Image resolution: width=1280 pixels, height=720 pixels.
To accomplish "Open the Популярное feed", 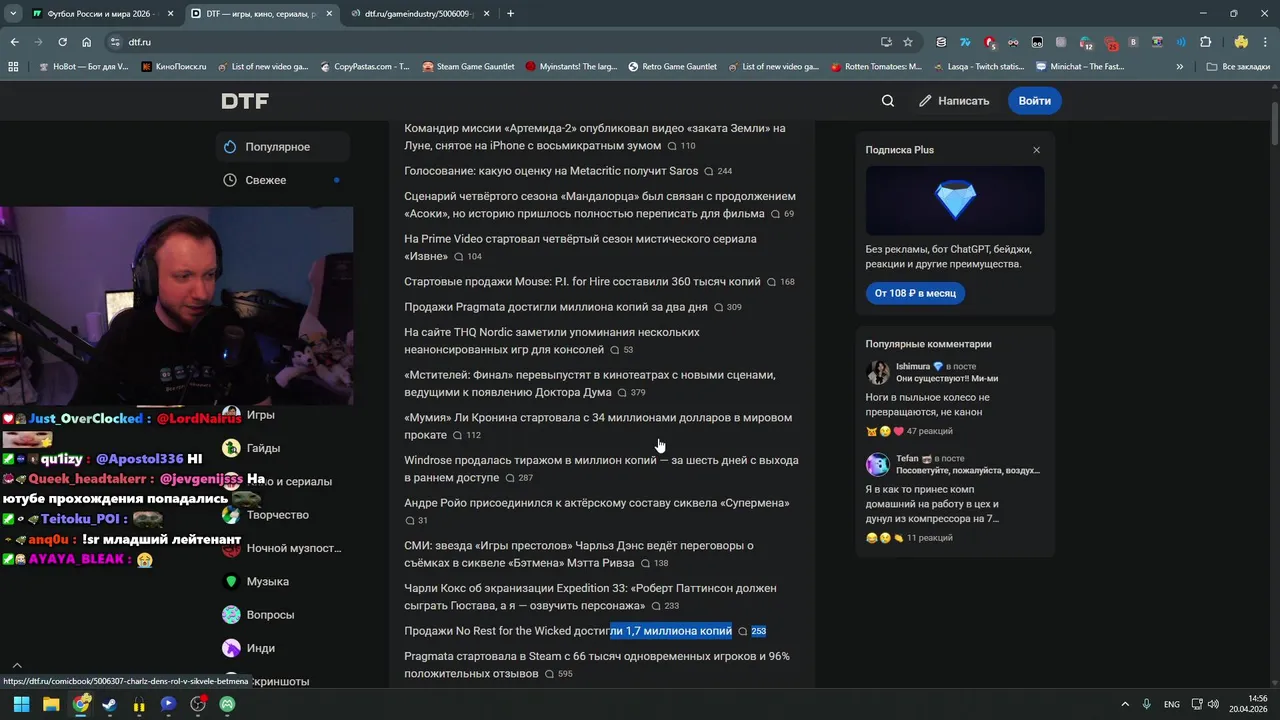I will [x=283, y=147].
